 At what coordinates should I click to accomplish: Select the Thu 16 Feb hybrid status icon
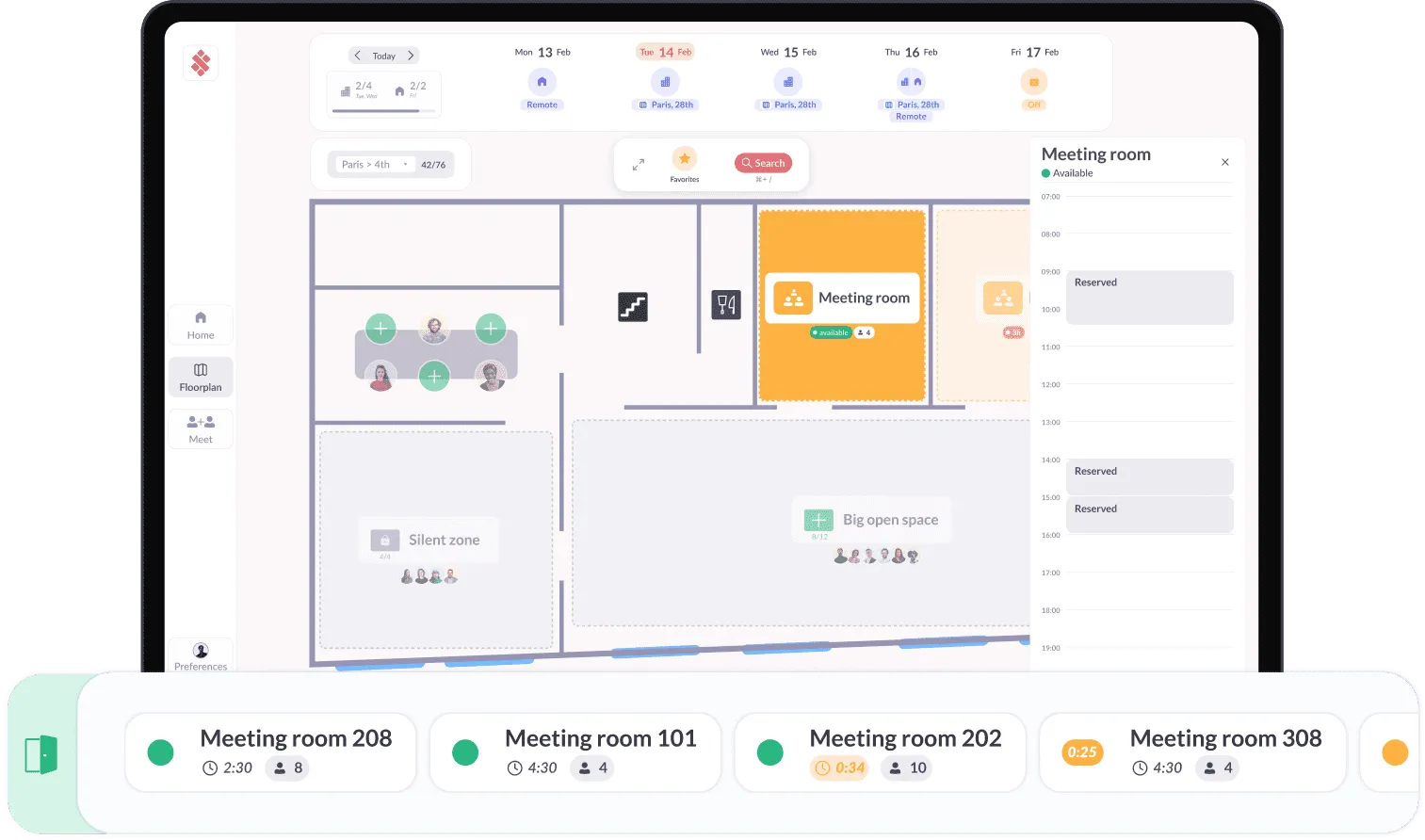911,82
